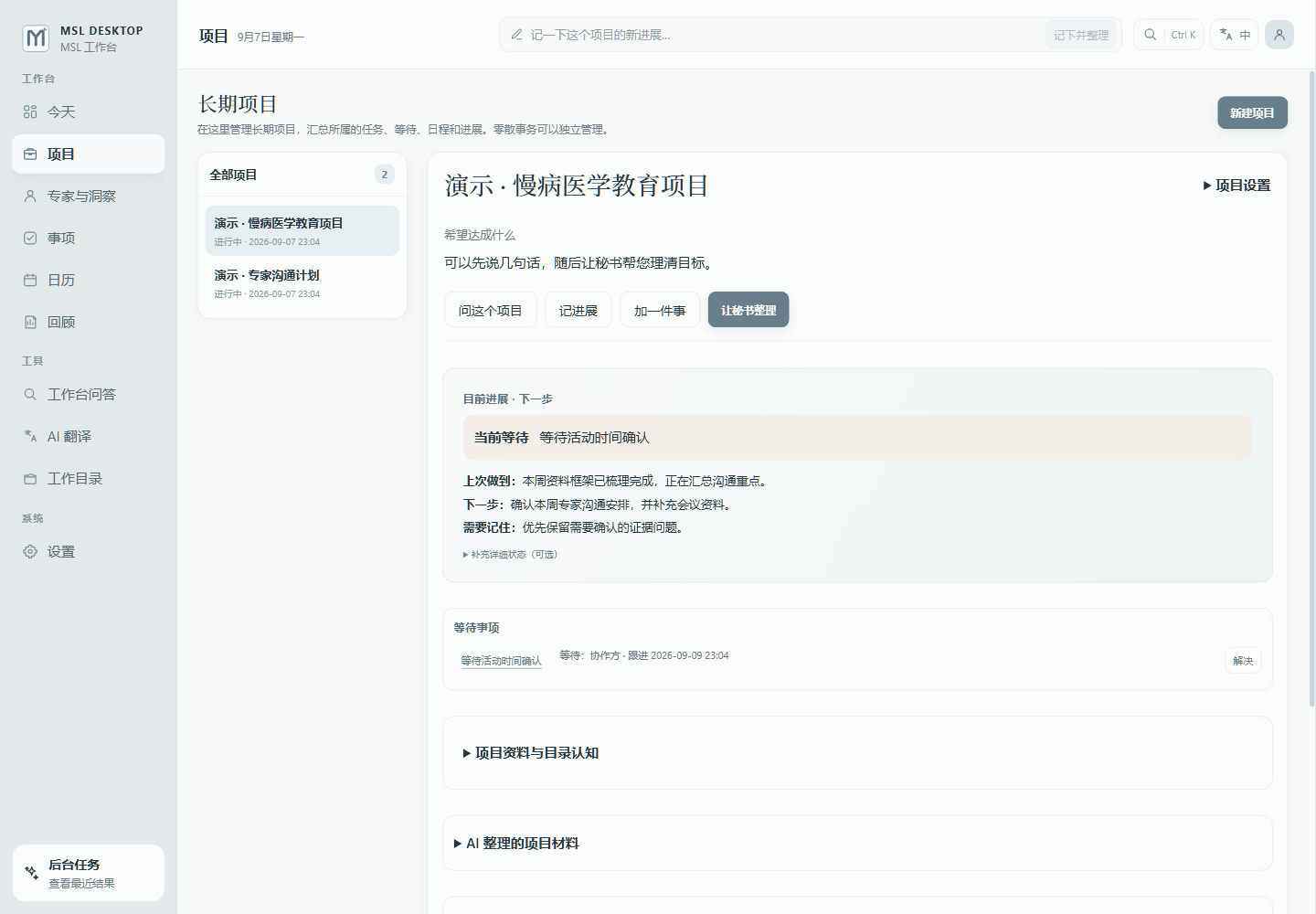Click the main page vertical scrollbar
Image resolution: width=1316 pixels, height=914 pixels.
coord(1312,388)
